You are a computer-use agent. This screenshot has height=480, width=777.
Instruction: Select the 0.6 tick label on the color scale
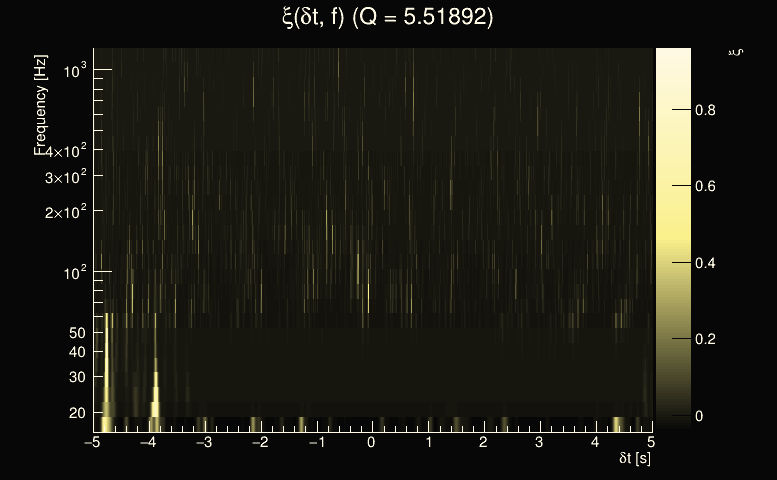(706, 187)
